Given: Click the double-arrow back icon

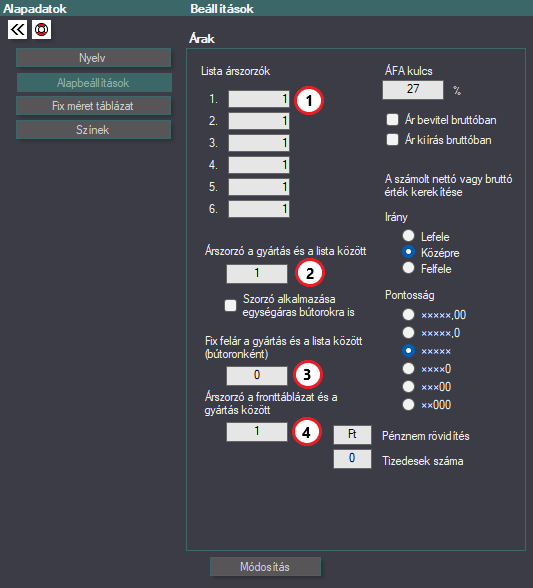Looking at the screenshot, I should (17, 30).
